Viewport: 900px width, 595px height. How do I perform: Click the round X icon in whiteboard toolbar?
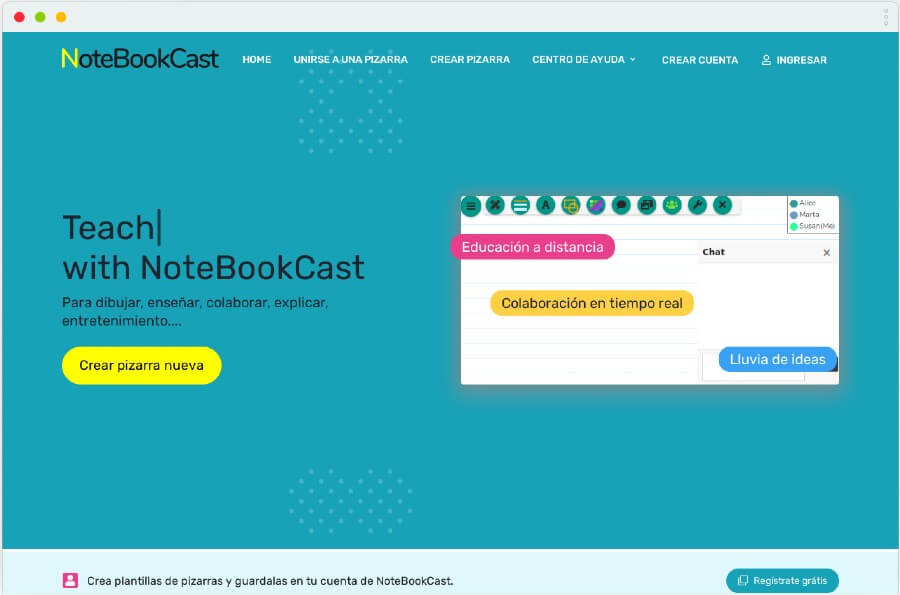[x=722, y=205]
